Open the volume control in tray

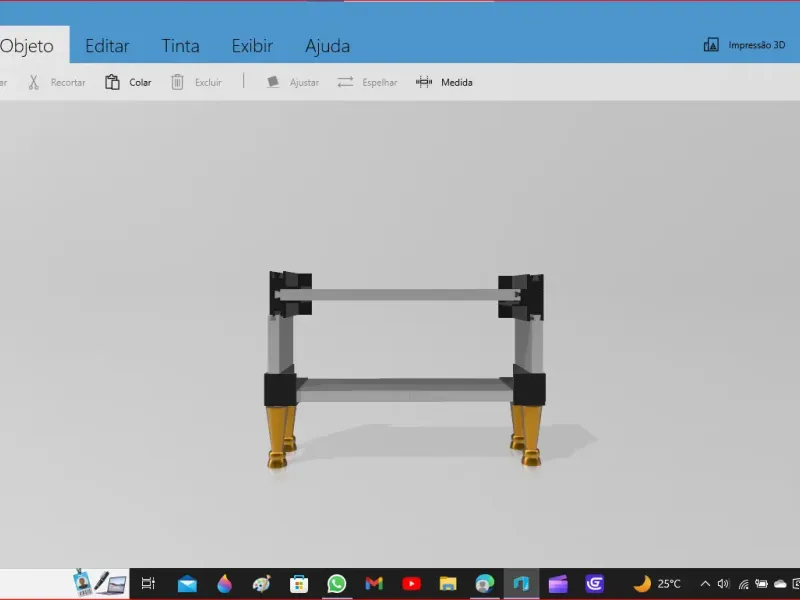pyautogui.click(x=723, y=583)
